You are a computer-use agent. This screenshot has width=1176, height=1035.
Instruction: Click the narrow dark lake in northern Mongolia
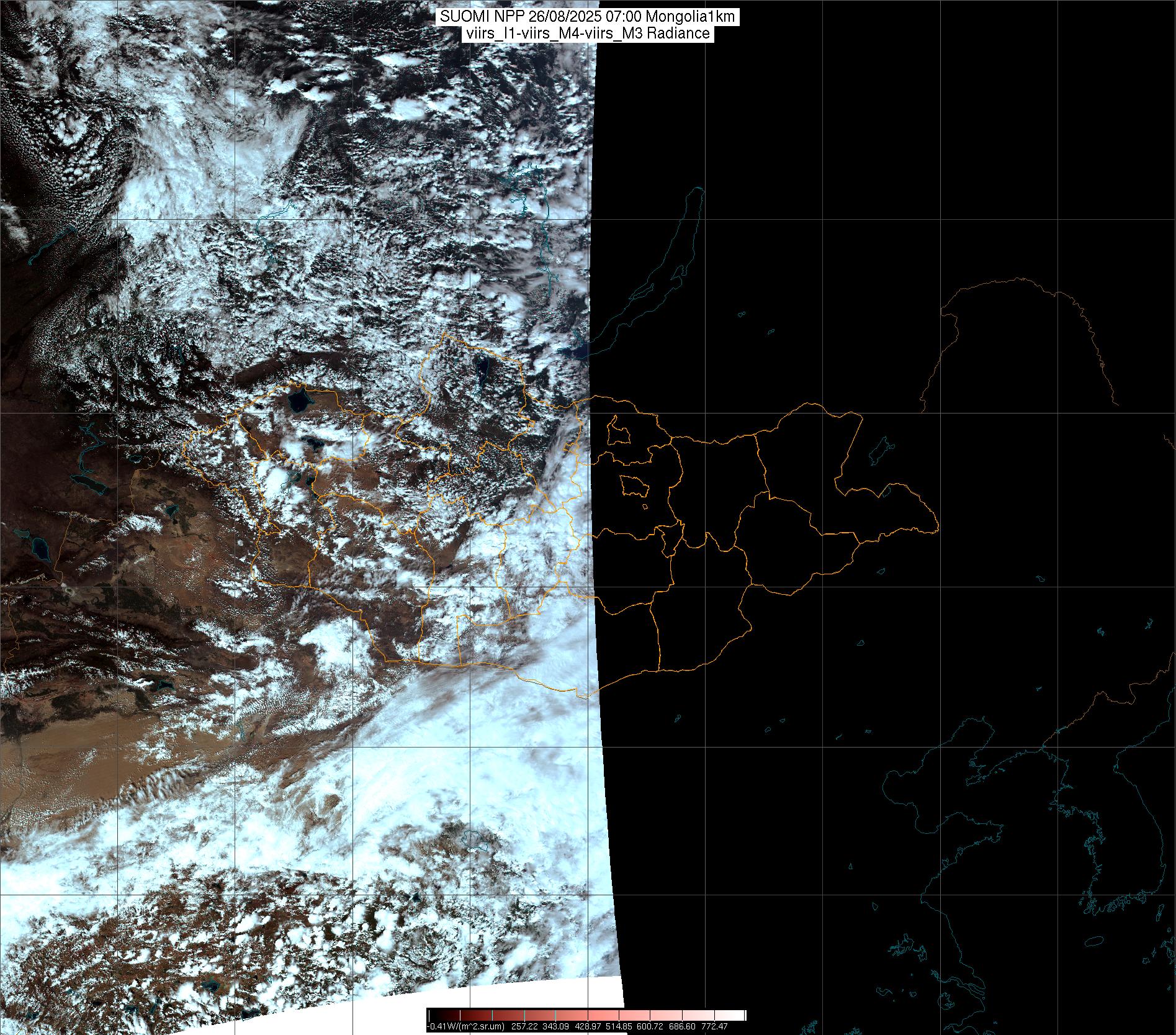pyautogui.click(x=482, y=369)
